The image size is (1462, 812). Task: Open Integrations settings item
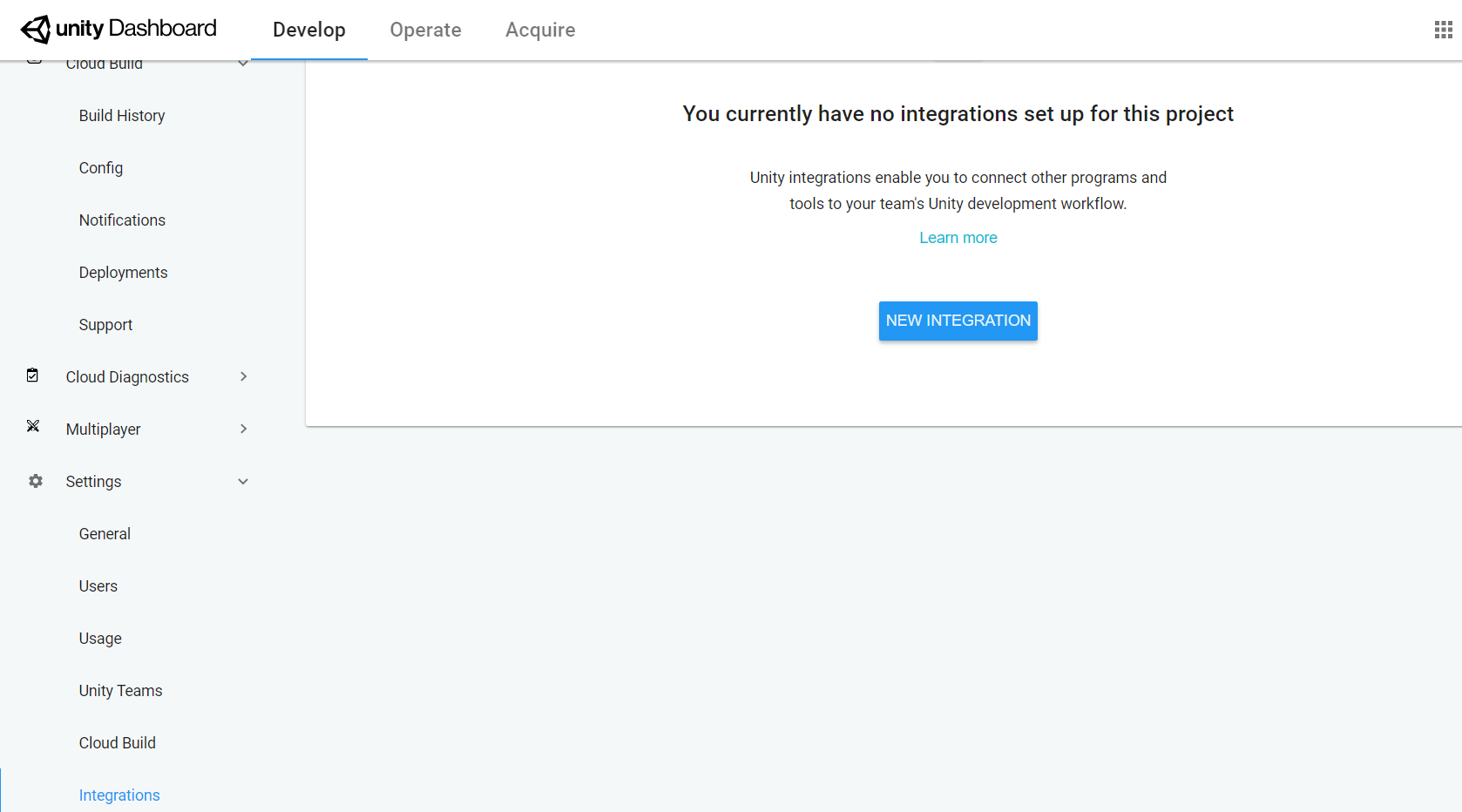119,795
